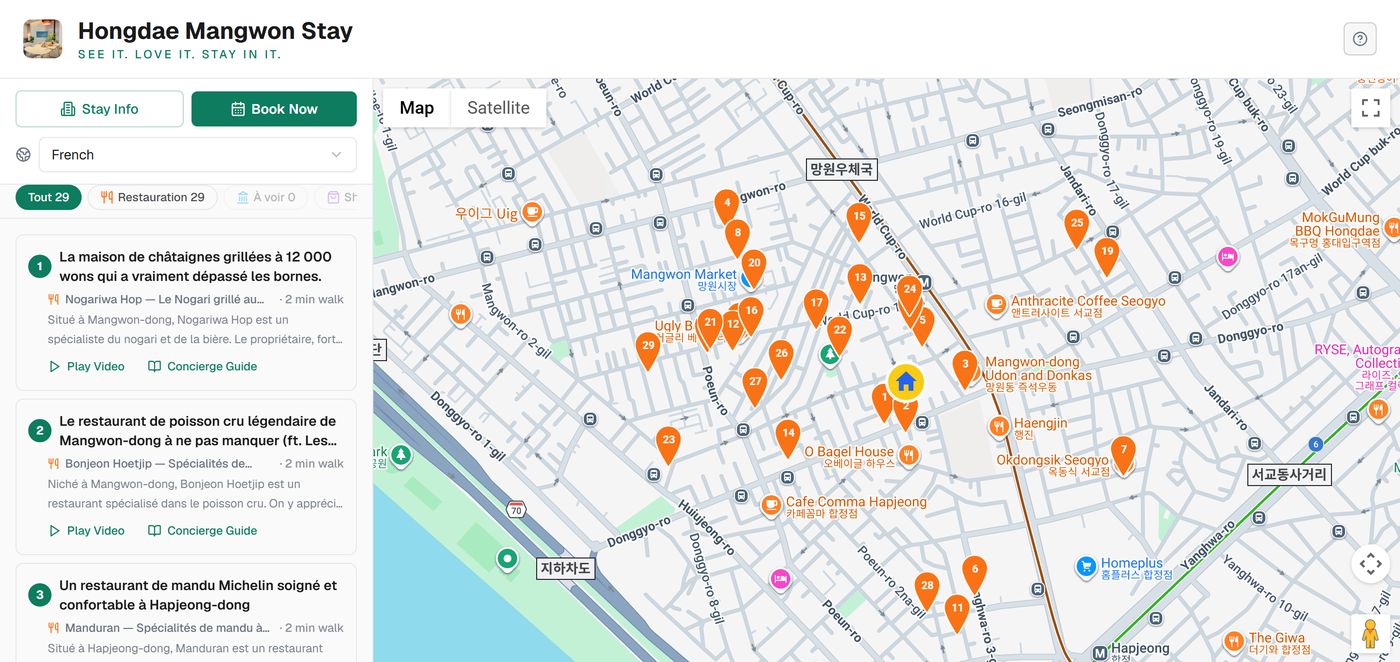This screenshot has height=662, width=1400.
Task: Select map pin number 7
Action: [x=1123, y=455]
